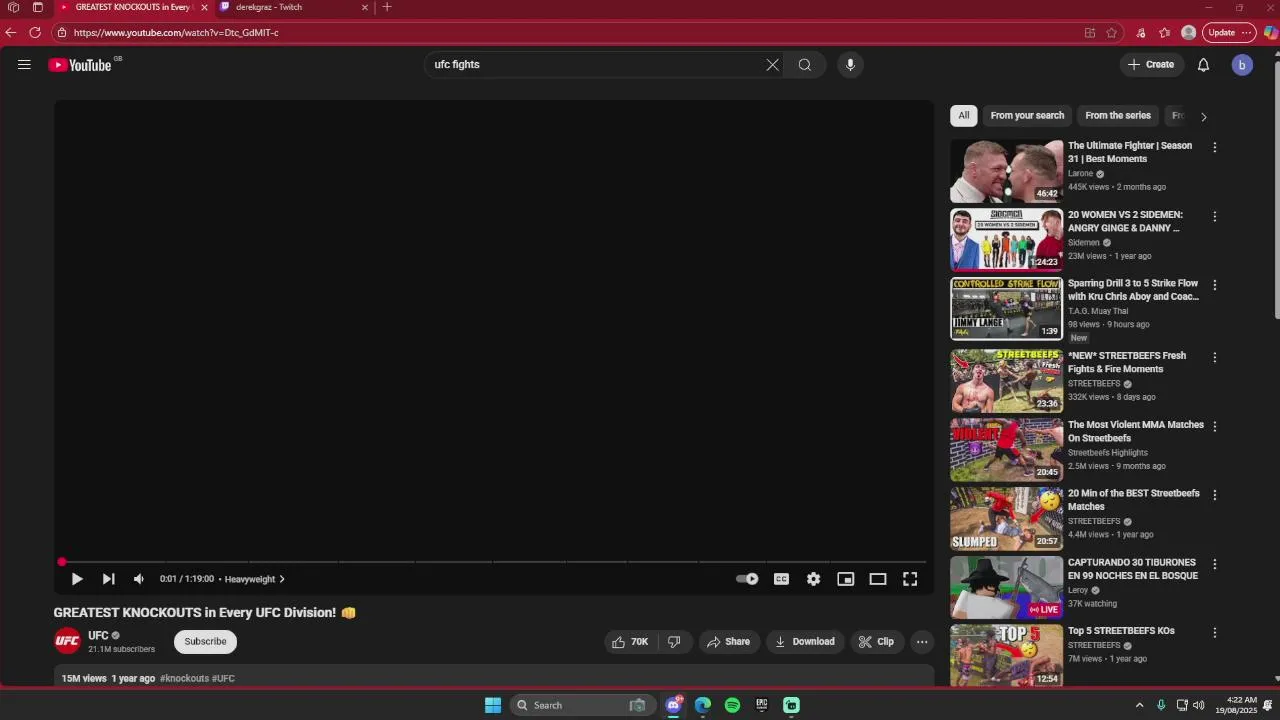
Task: Open more actions ellipsis under video
Action: [922, 642]
